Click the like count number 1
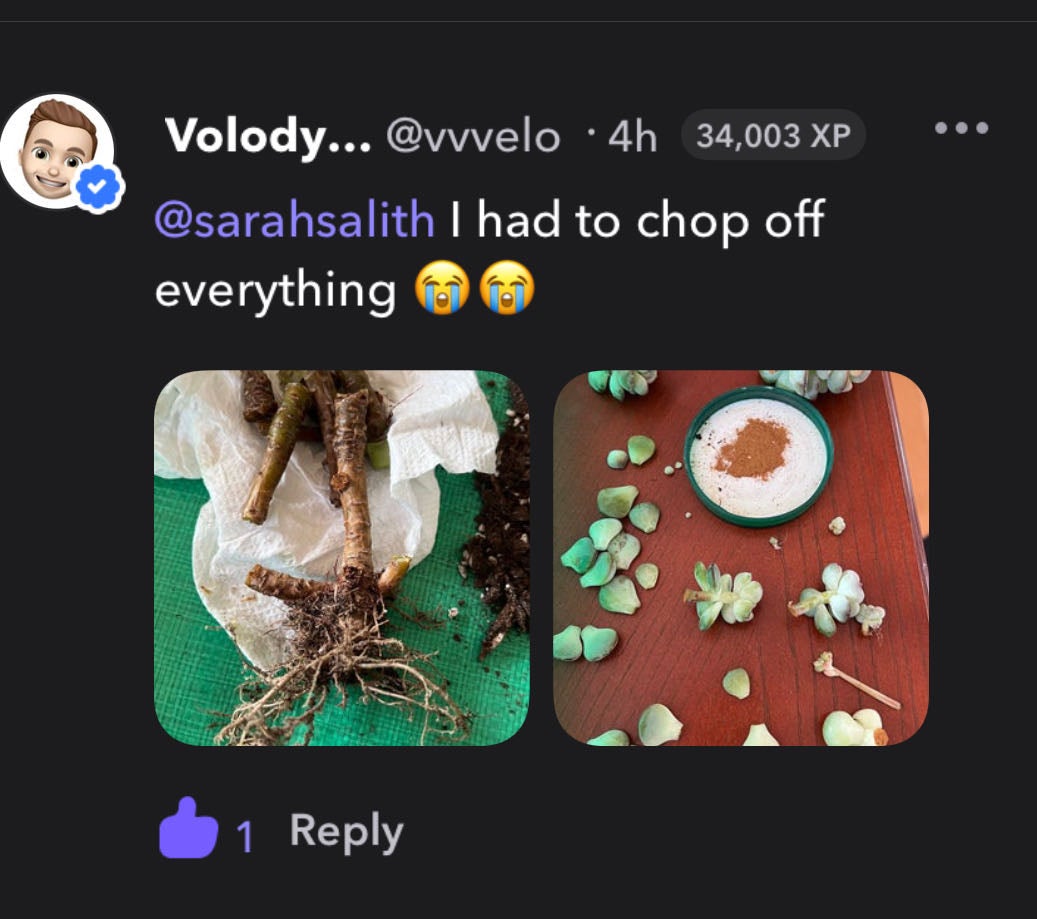Screen dimensions: 1037x919 pos(245,836)
